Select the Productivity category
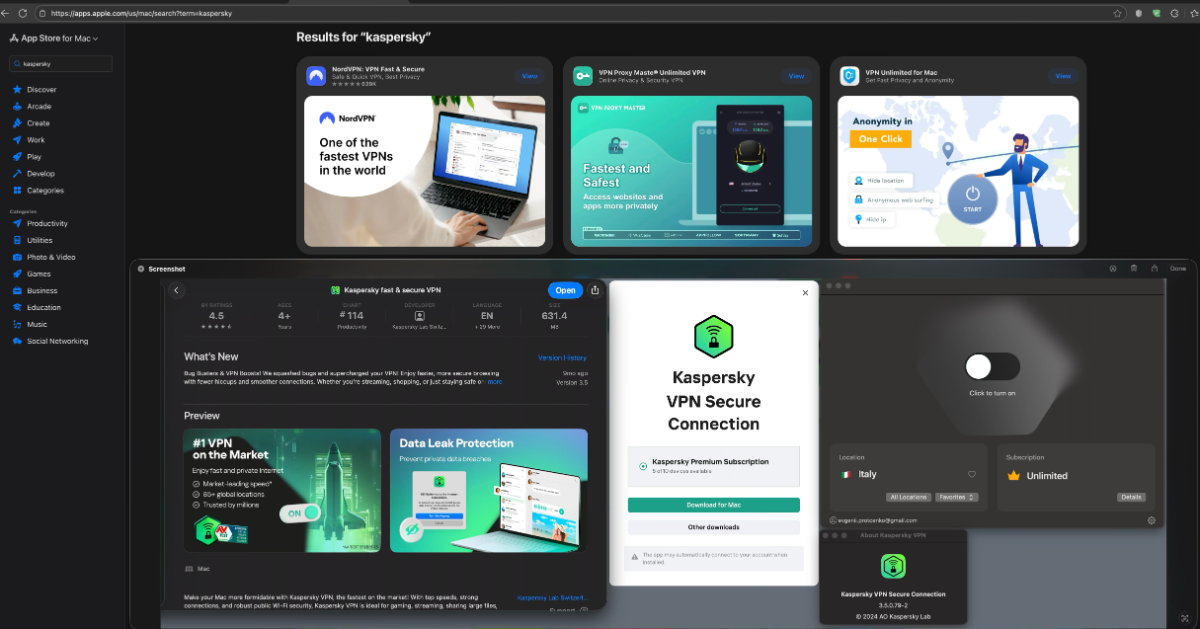 coord(40,224)
